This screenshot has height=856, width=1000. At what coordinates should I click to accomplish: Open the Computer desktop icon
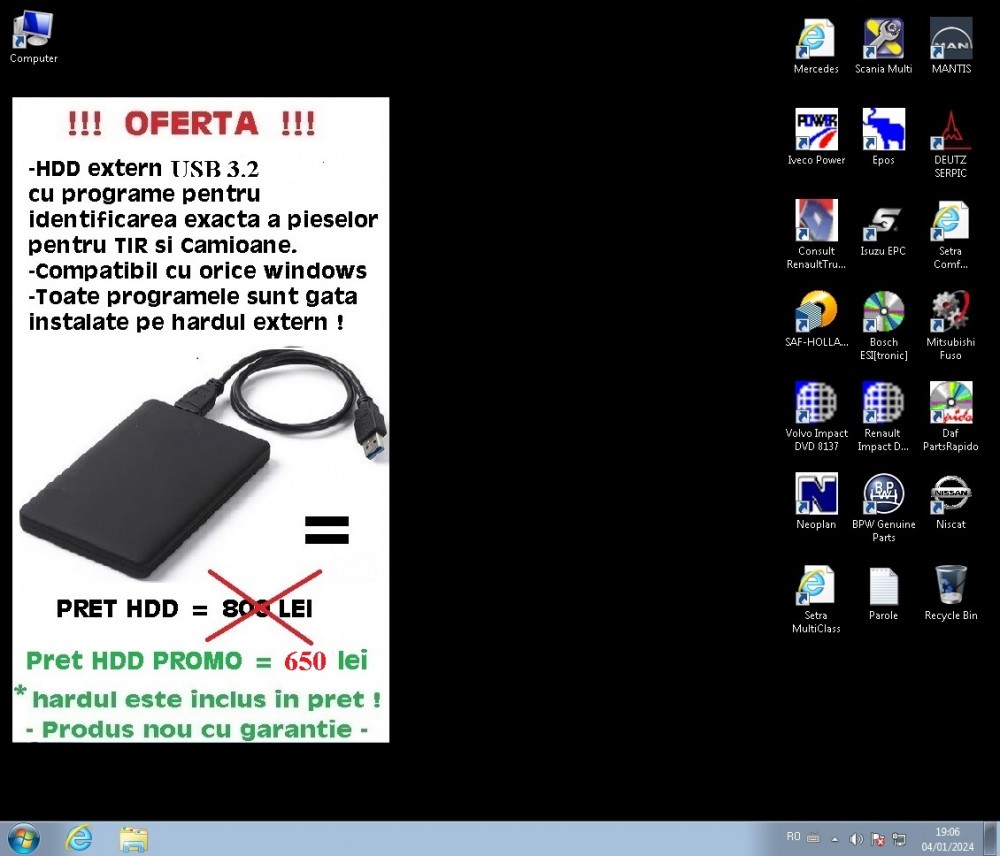click(33, 37)
